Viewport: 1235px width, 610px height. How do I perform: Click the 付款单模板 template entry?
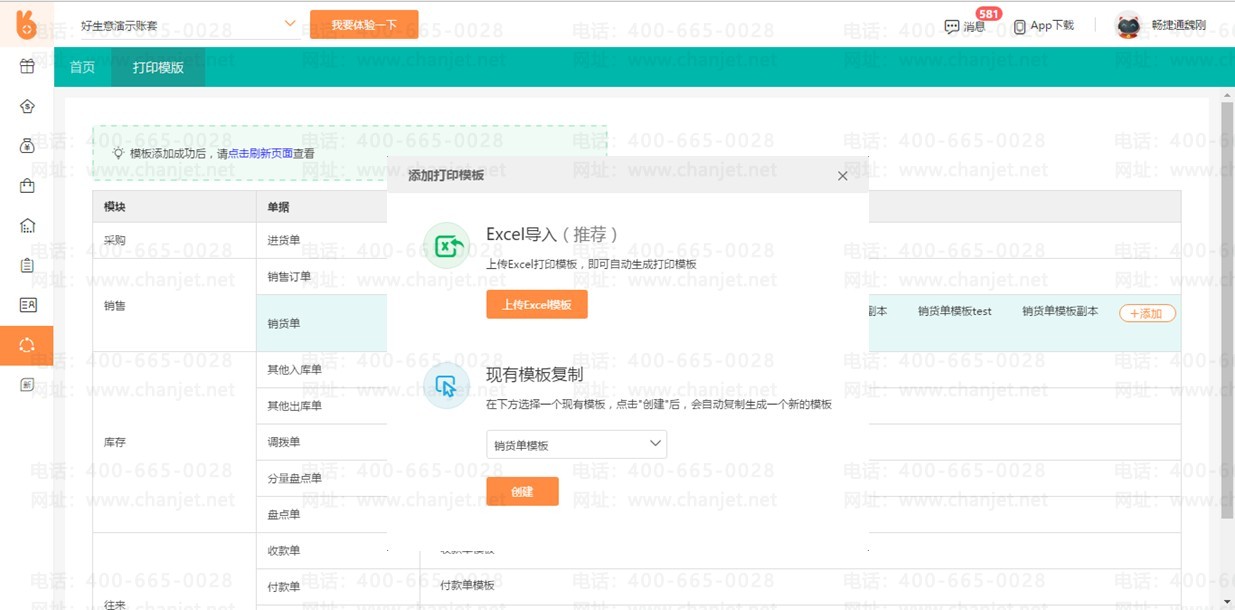[467, 586]
